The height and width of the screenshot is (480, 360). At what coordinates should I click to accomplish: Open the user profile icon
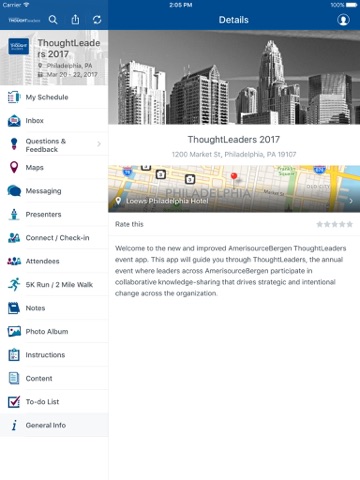pyautogui.click(x=343, y=20)
